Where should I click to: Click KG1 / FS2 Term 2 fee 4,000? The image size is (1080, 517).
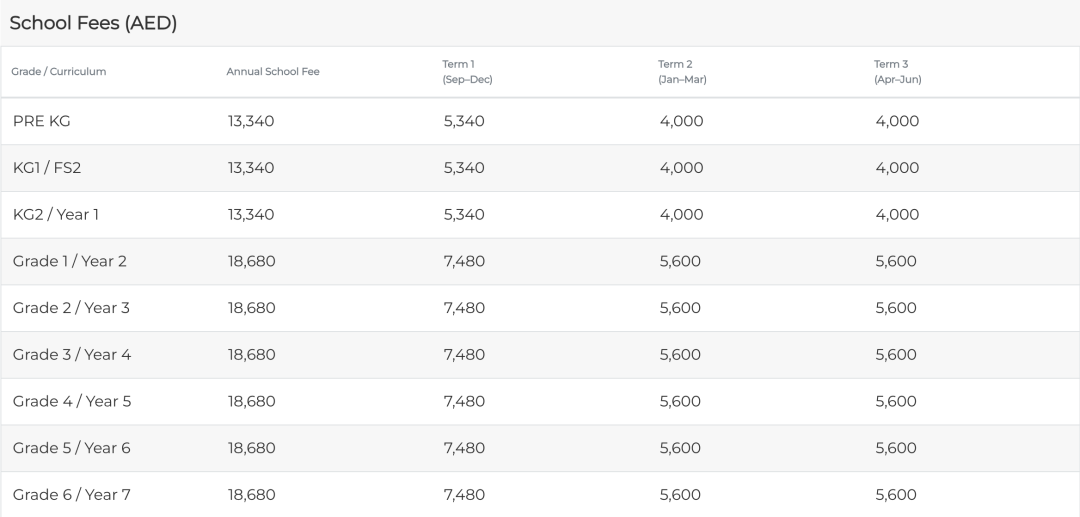coord(681,168)
